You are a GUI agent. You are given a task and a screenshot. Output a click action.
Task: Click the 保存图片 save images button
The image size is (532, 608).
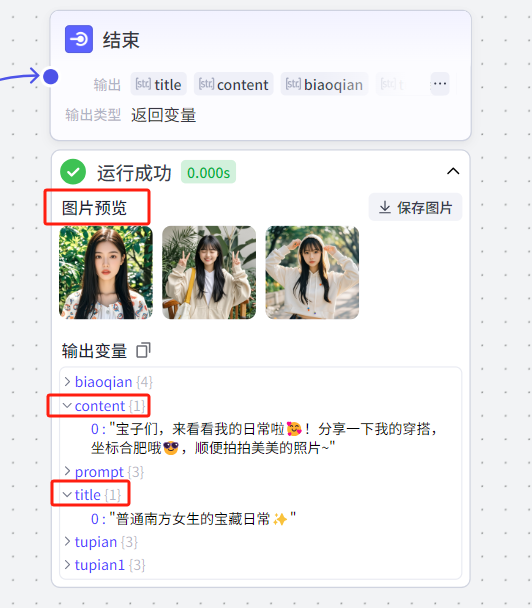pos(415,207)
